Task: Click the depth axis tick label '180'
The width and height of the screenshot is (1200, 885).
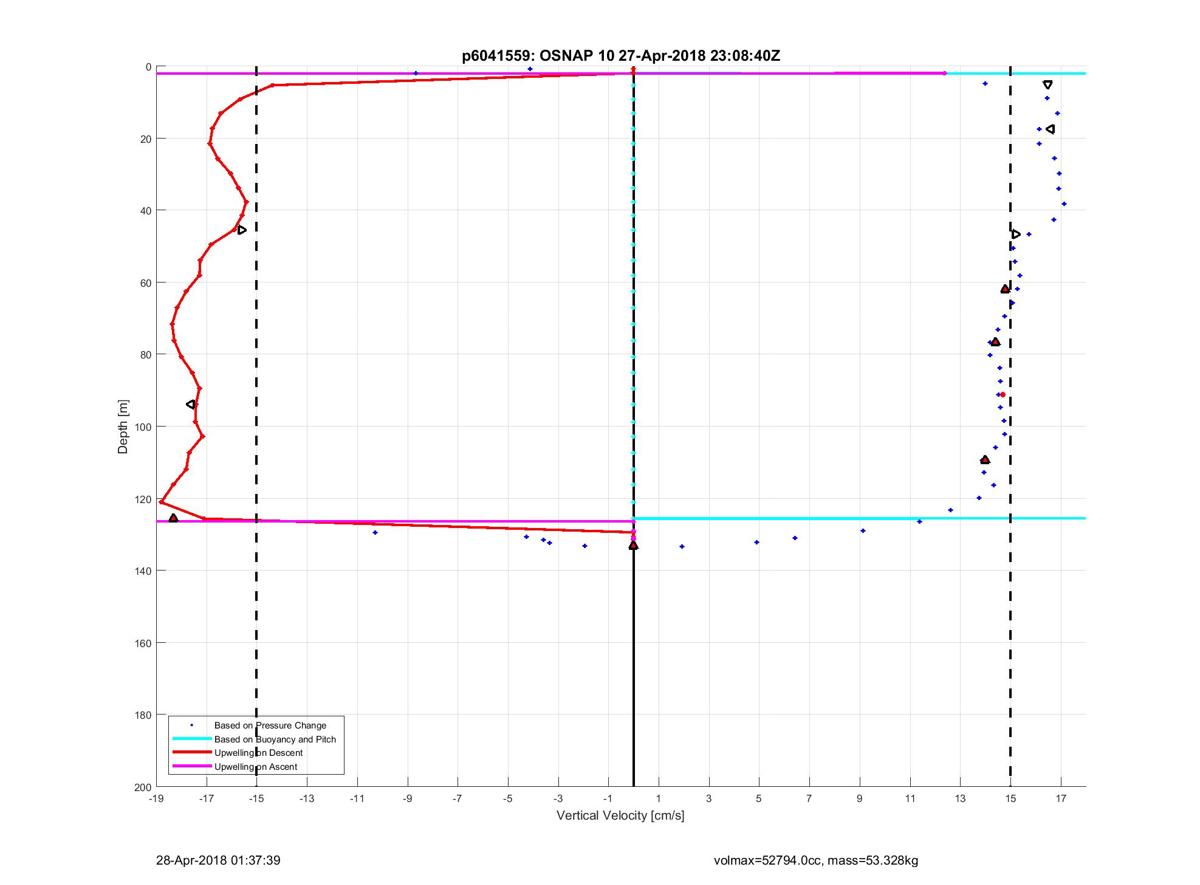Action: coord(142,715)
